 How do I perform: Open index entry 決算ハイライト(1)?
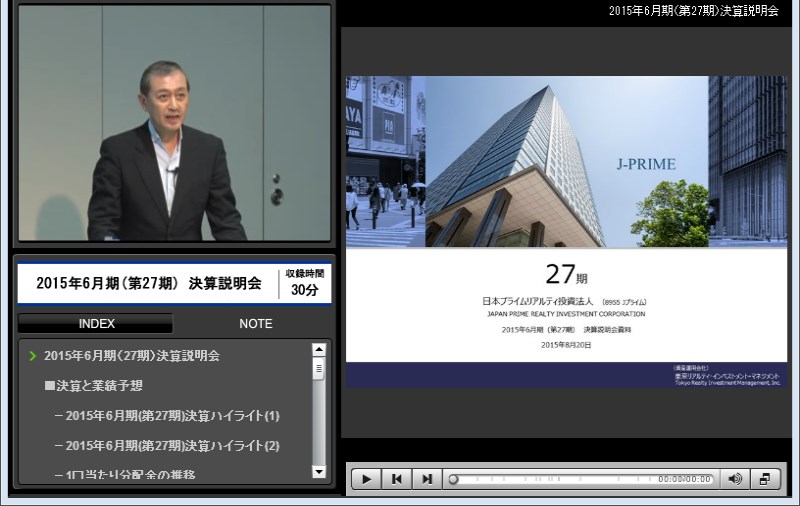167,416
